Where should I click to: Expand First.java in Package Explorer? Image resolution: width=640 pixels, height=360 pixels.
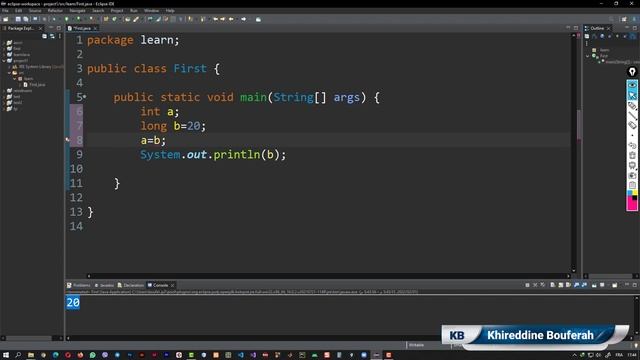(x=20, y=84)
